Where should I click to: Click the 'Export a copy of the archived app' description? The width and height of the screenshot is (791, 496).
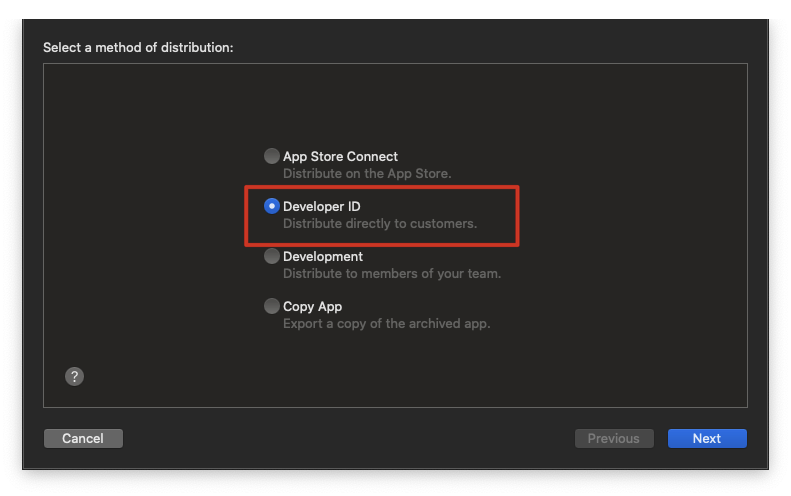(386, 323)
